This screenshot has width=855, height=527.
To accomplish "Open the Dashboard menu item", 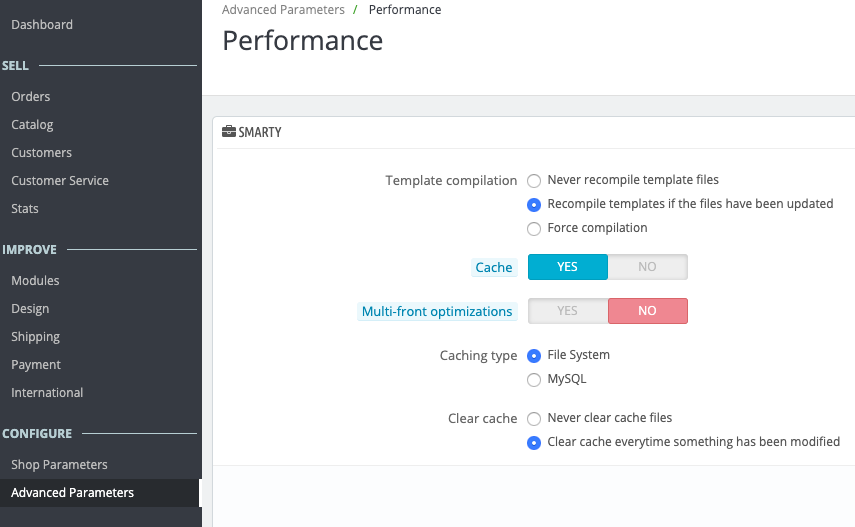I will pos(42,25).
